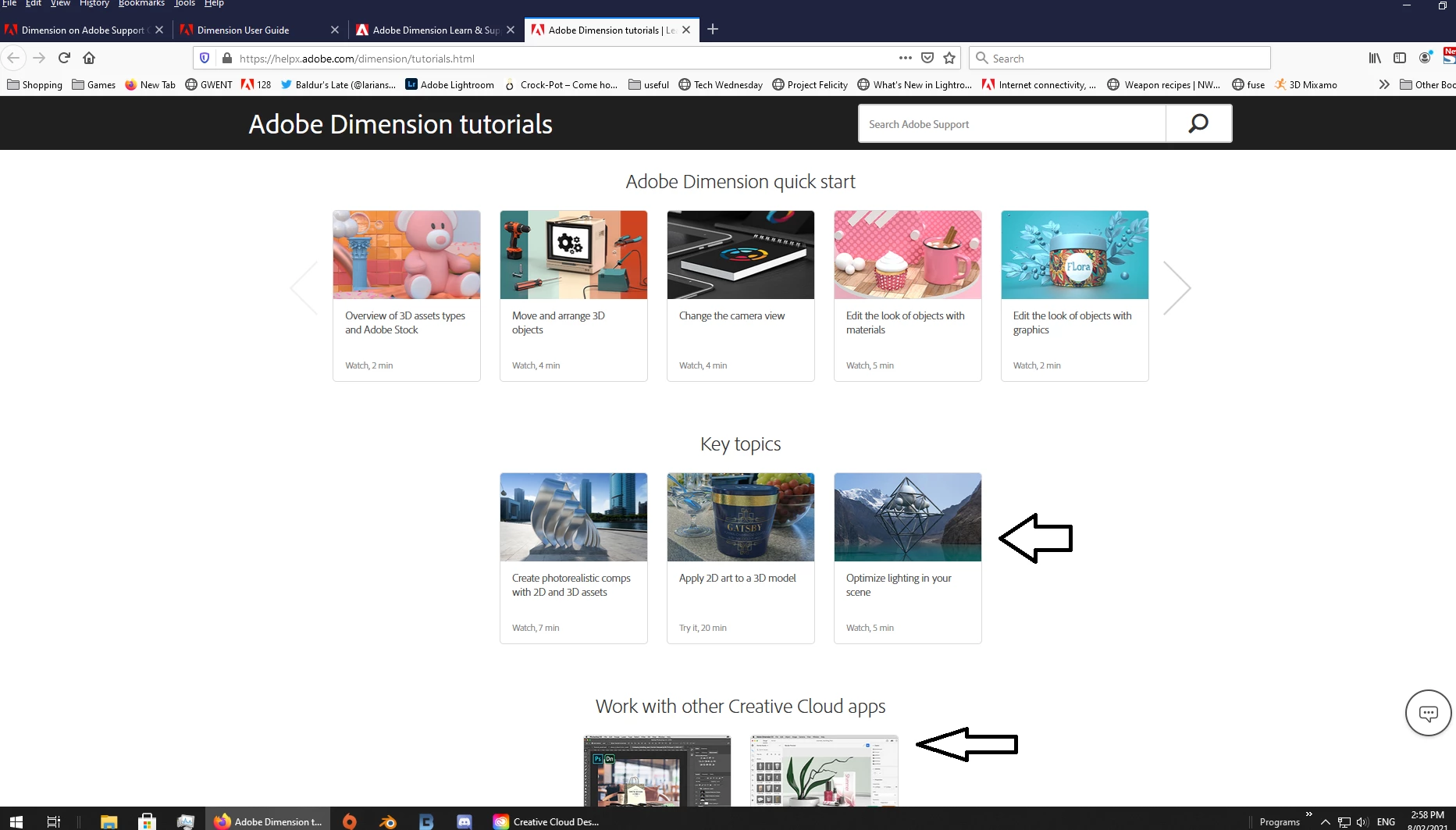Viewport: 1456px width, 830px height.
Task: Open the Windows Start menu
Action: 16,821
